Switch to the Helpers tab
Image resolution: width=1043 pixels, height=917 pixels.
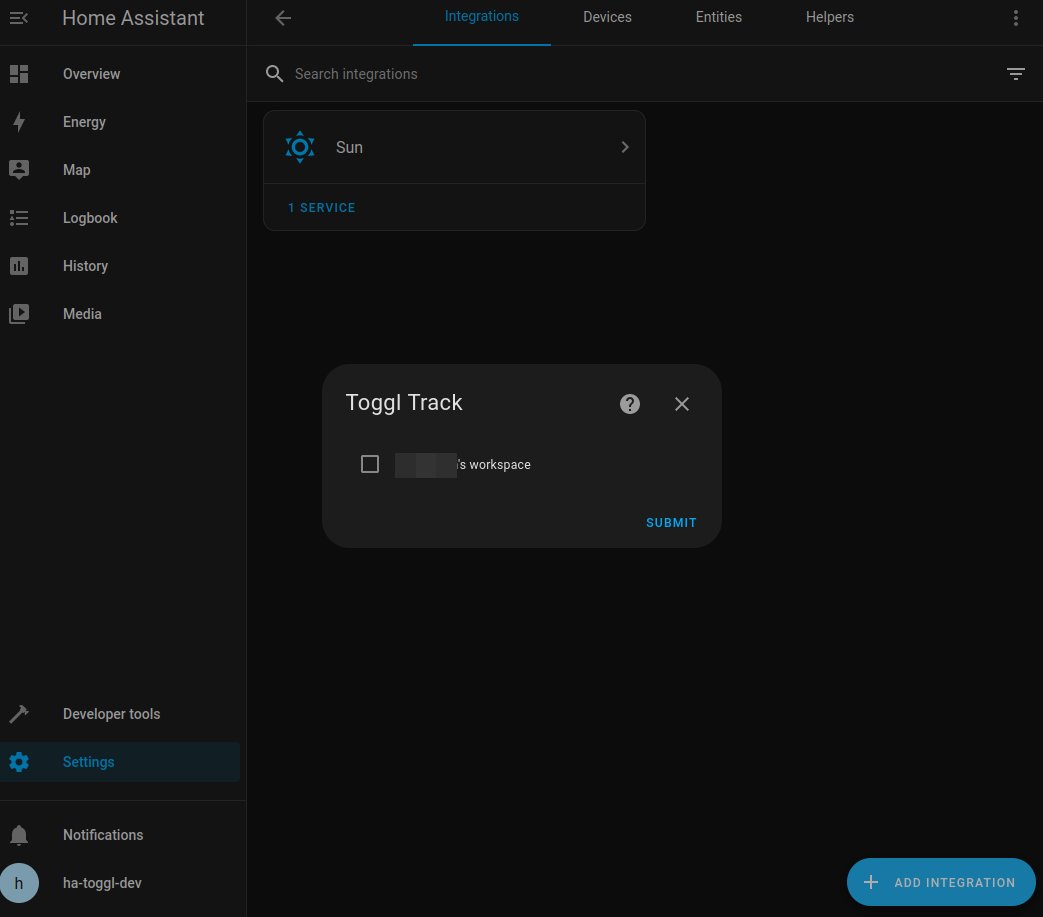click(x=829, y=17)
